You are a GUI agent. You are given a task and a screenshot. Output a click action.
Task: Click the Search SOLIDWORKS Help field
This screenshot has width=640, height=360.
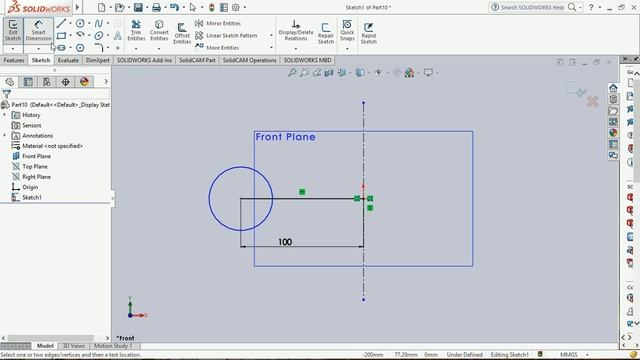pos(533,7)
